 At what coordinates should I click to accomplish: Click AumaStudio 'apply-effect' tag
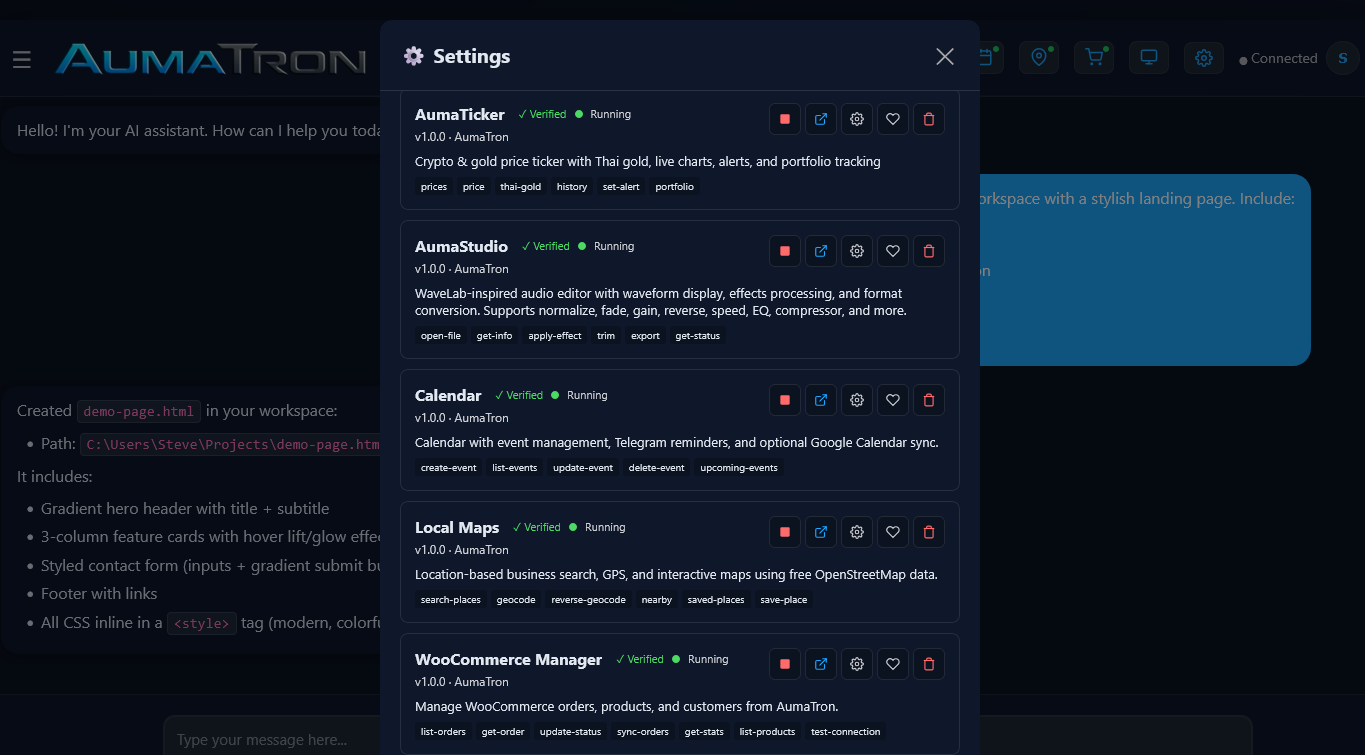(x=555, y=336)
